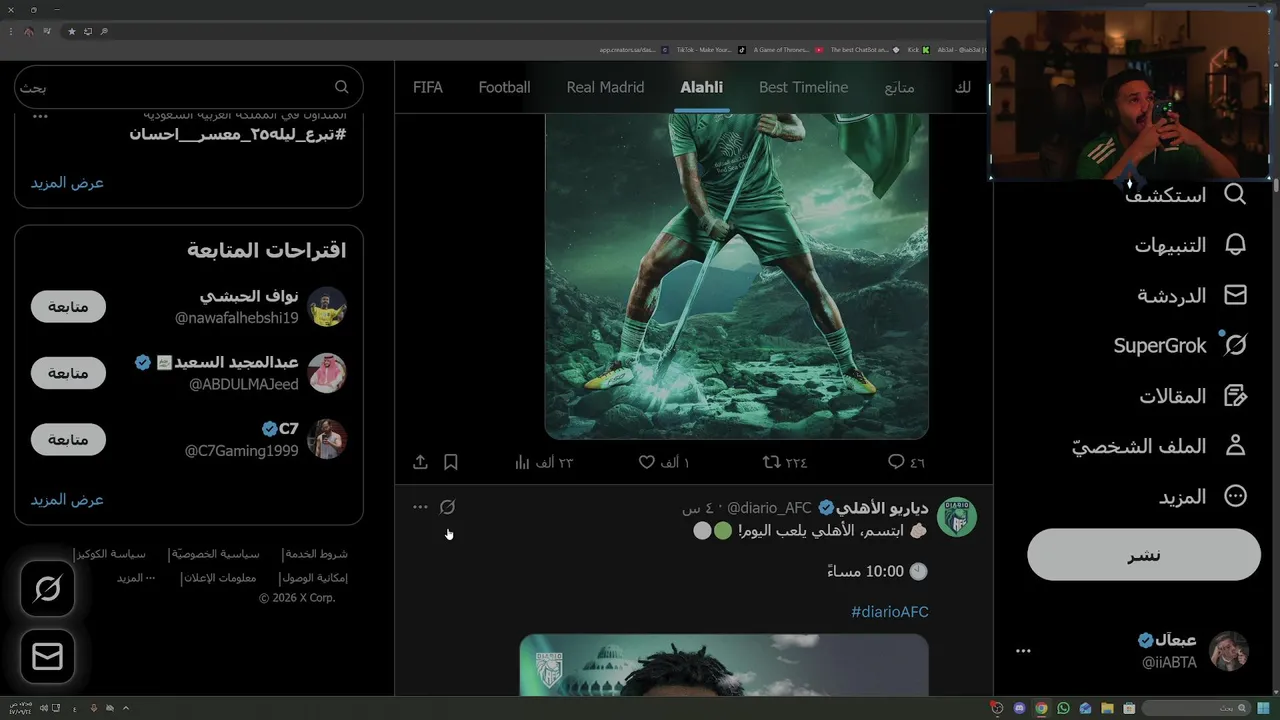
Task: Click the repost icon showing ٢٢٤
Action: [x=771, y=462]
